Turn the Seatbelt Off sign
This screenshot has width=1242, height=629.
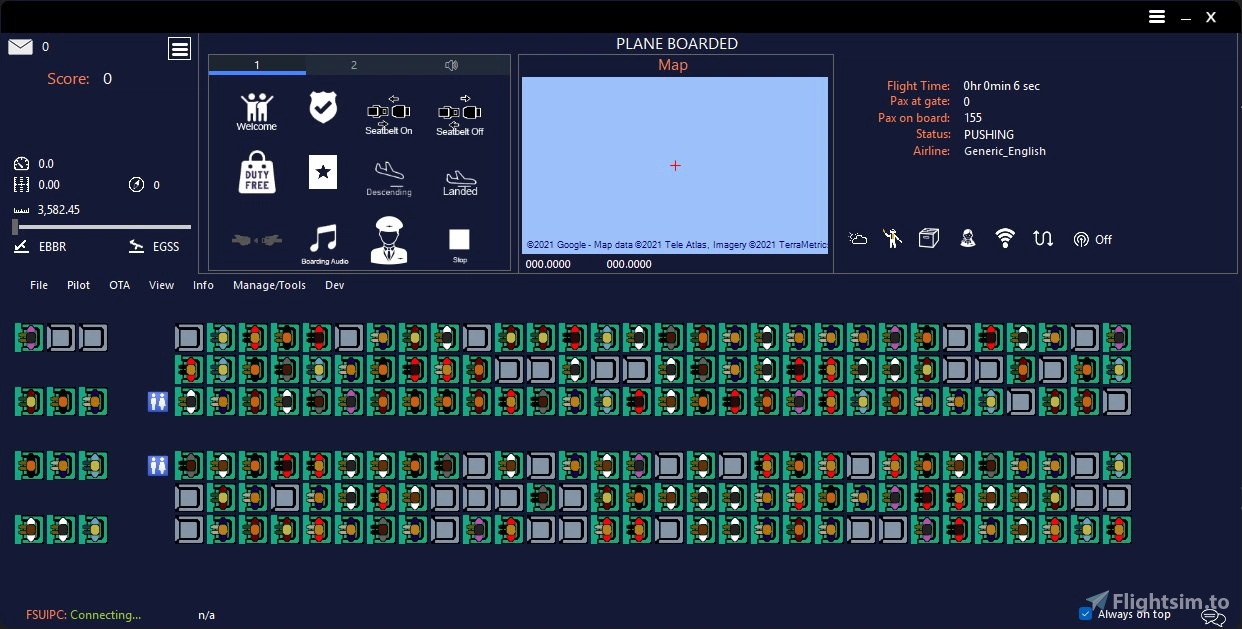coord(459,110)
